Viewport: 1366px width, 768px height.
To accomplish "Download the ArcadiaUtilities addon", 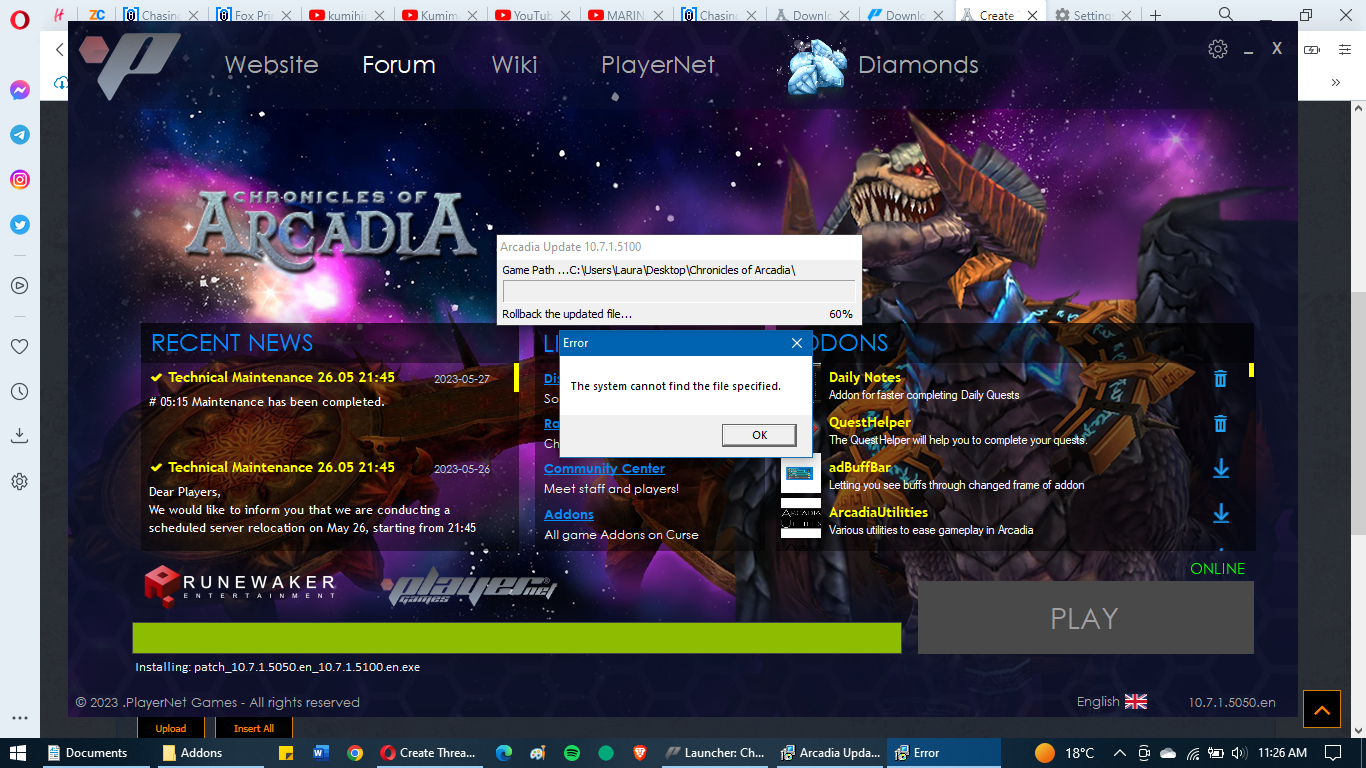I will (x=1220, y=514).
